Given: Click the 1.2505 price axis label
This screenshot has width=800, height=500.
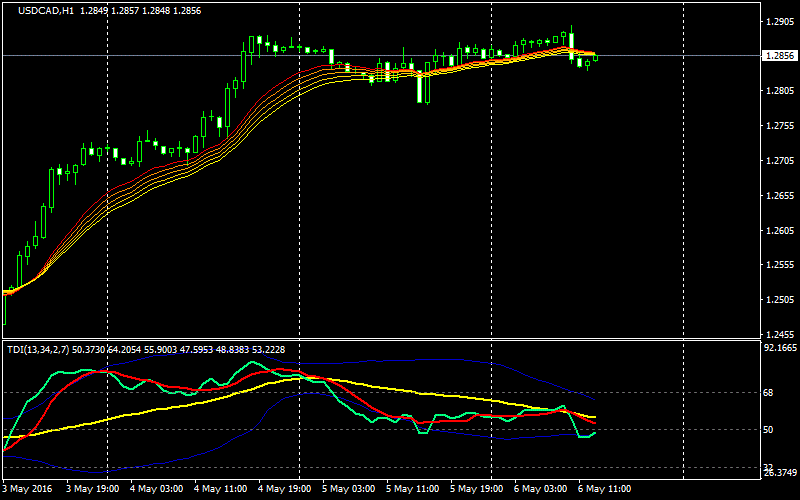Looking at the screenshot, I should (778, 300).
